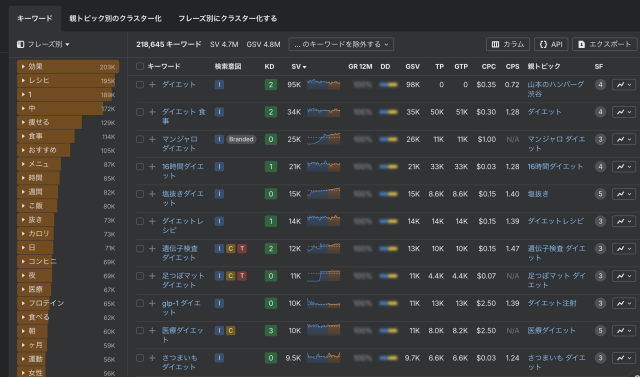Click SF badge 5 in 医療ダイエット row
640x377 pixels.
(x=600, y=330)
